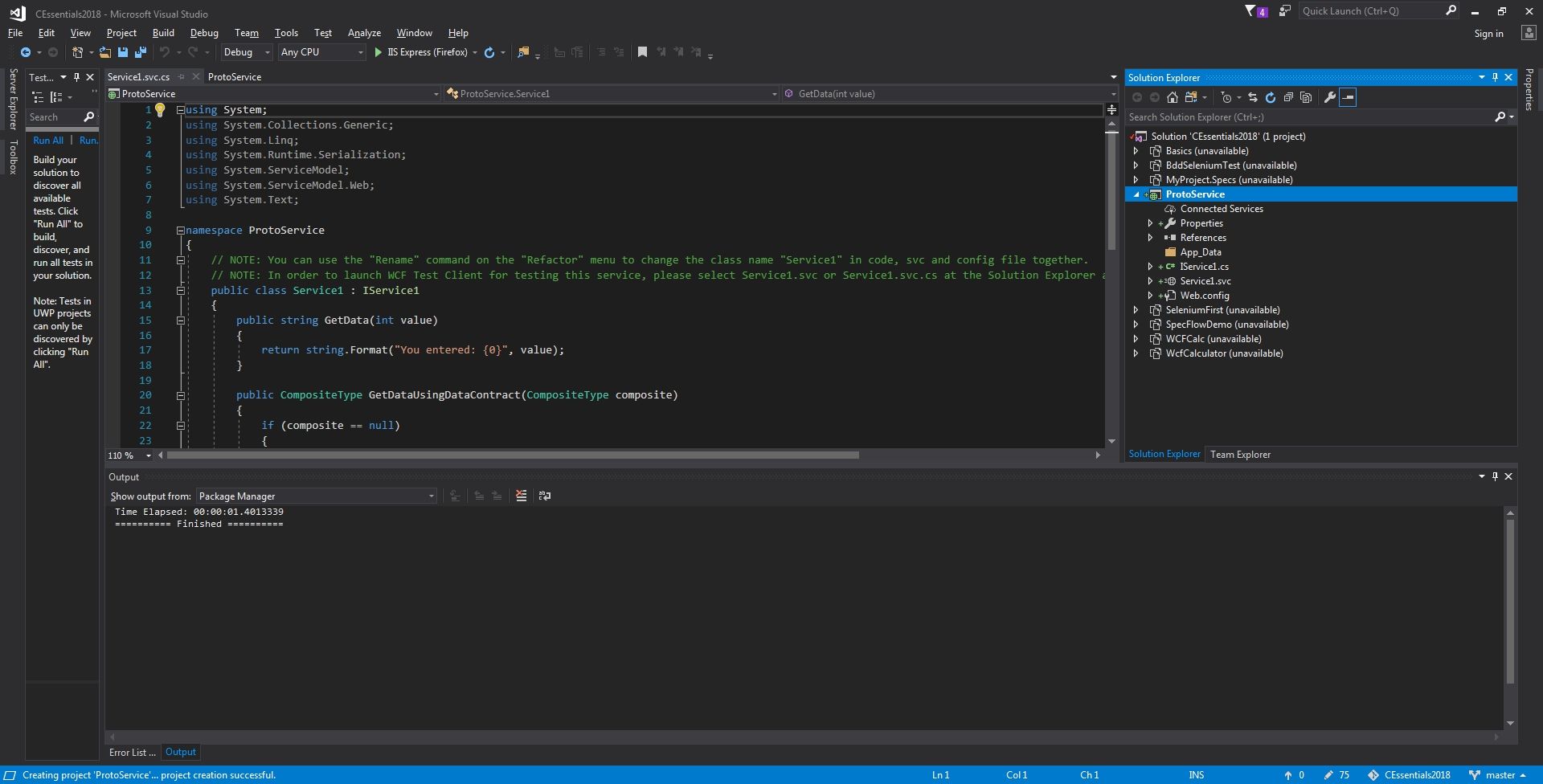Pin the Test Explorer panel

tap(76, 77)
